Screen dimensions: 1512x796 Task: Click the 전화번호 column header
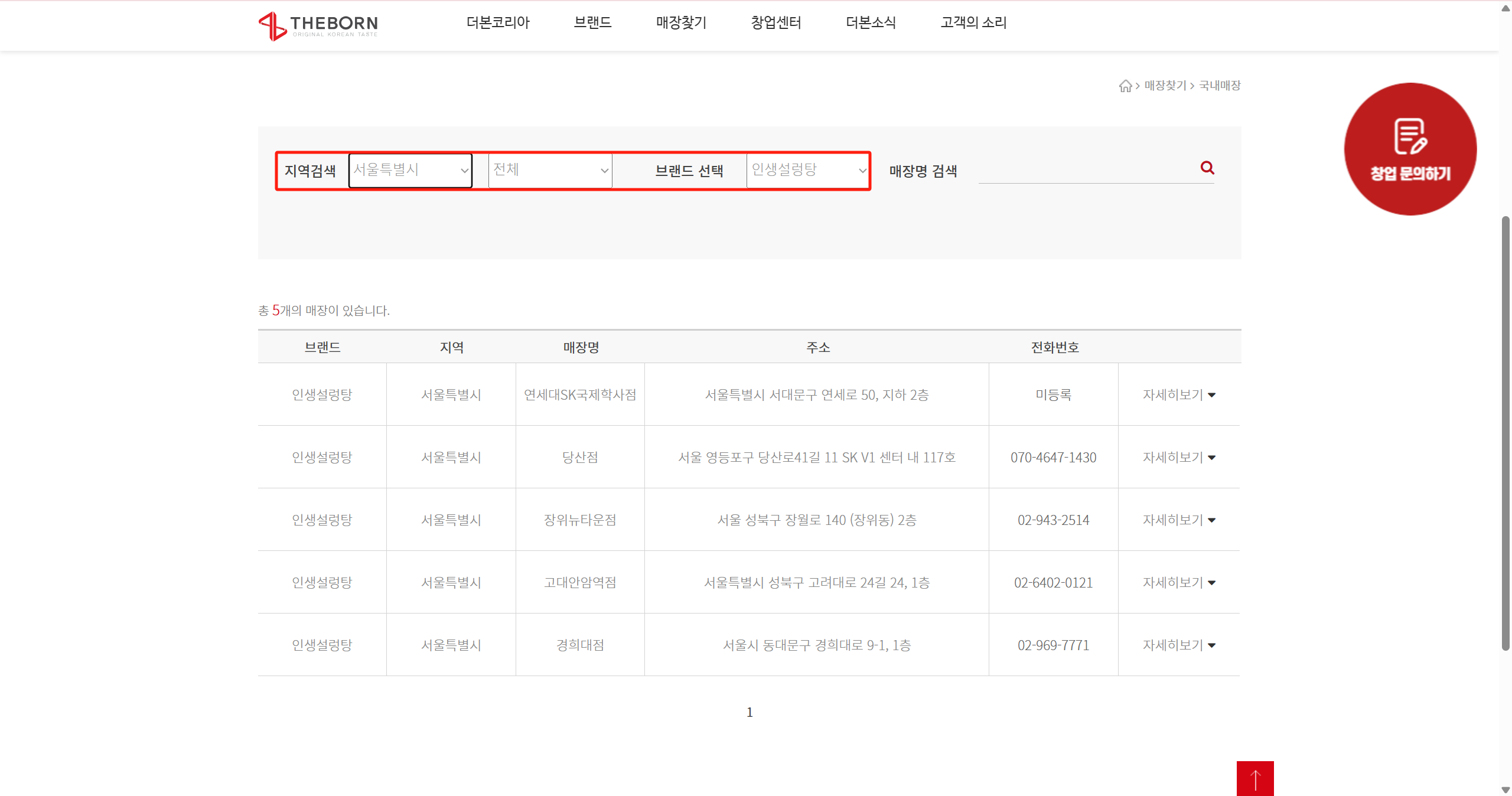(x=1055, y=347)
